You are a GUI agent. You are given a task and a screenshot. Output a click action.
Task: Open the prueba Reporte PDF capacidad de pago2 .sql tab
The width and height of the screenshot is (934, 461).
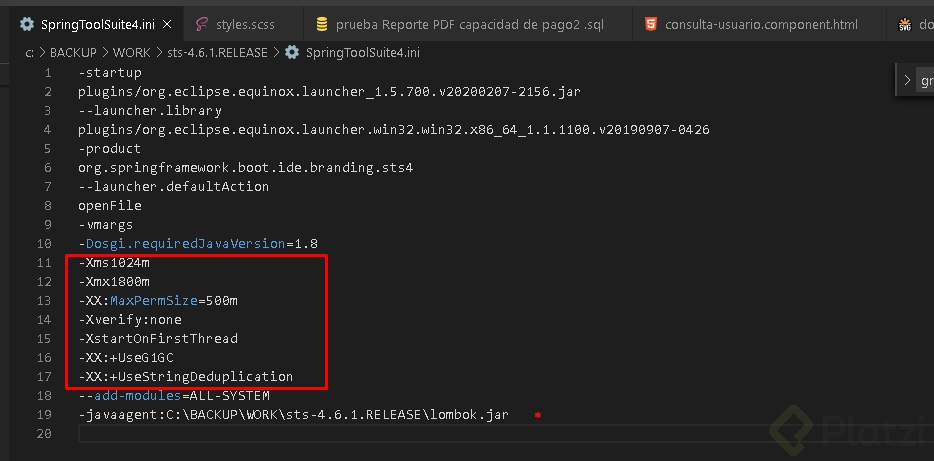pyautogui.click(x=469, y=24)
